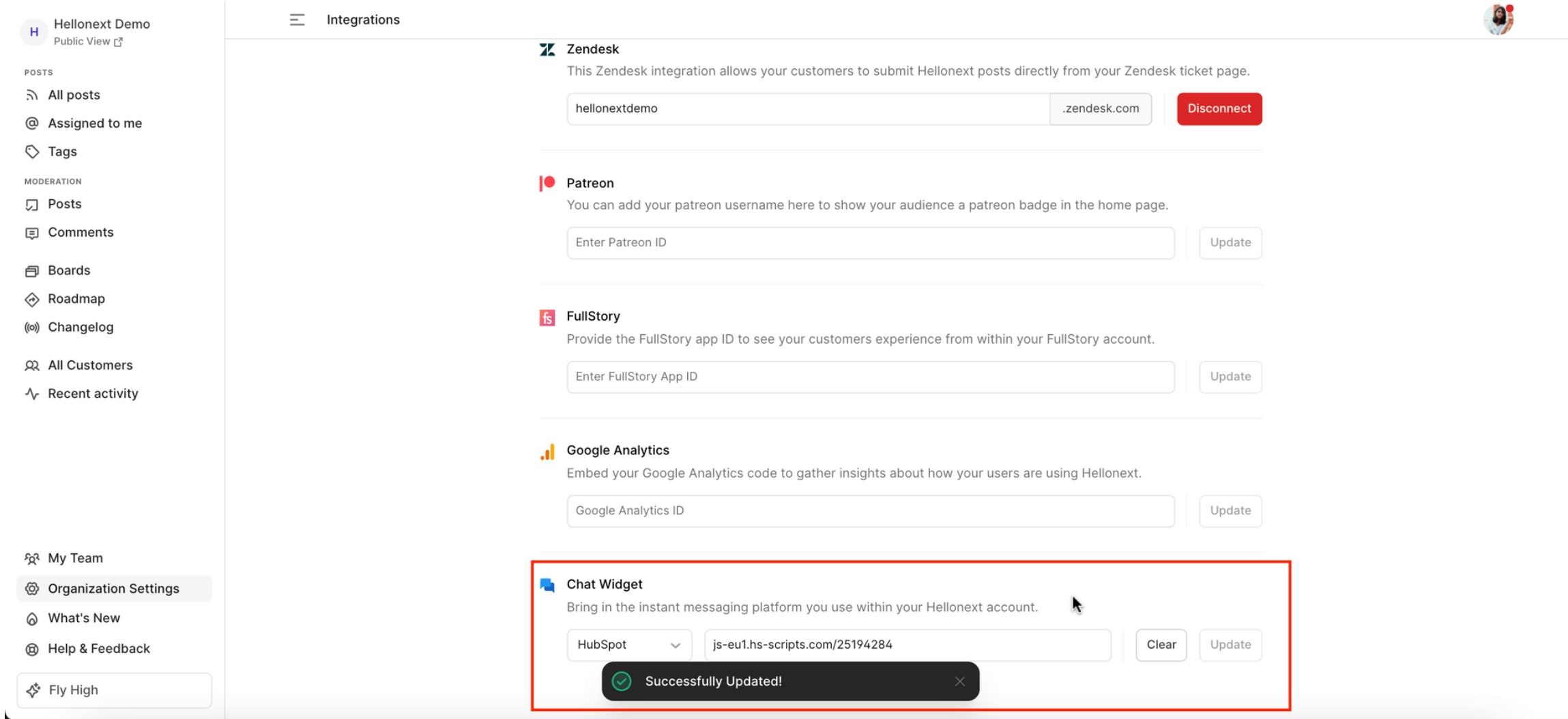This screenshot has height=719, width=1568.
Task: Click the Fly High sparkle icon
Action: point(33,690)
